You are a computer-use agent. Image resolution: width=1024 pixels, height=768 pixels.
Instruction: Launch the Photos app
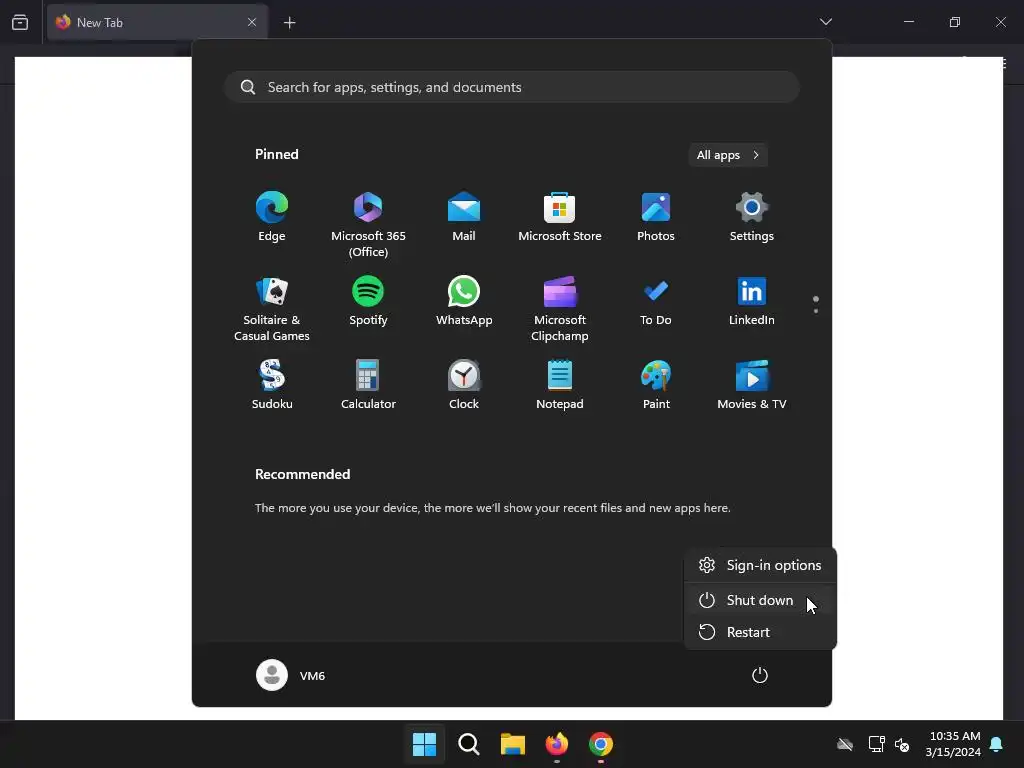click(x=656, y=217)
